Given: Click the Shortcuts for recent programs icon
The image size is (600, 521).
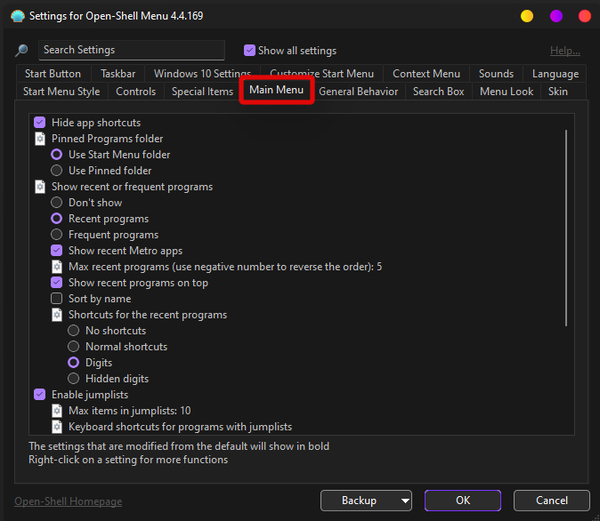Looking at the screenshot, I should [57, 315].
